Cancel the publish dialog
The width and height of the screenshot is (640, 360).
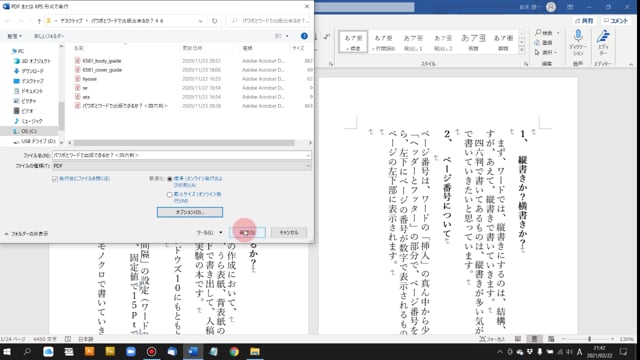289,233
